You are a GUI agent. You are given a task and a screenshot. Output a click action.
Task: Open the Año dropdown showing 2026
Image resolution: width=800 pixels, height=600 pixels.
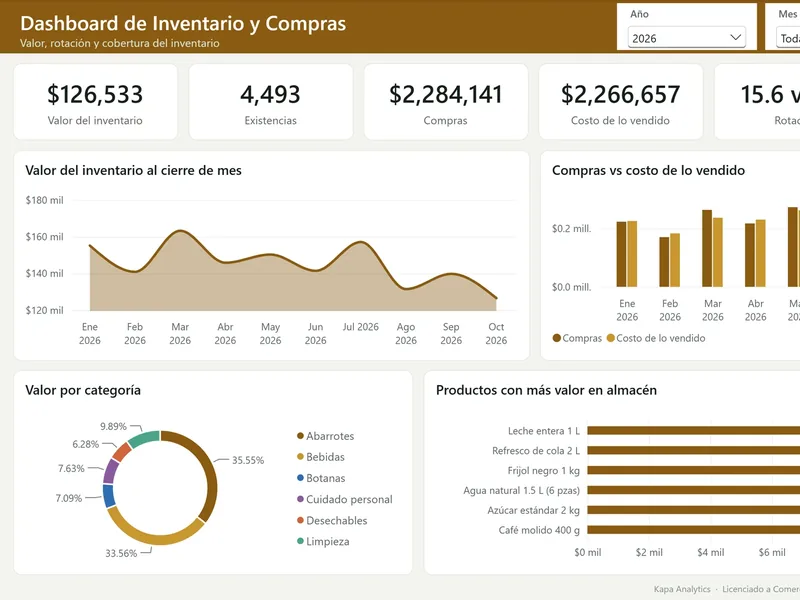[x=686, y=38]
